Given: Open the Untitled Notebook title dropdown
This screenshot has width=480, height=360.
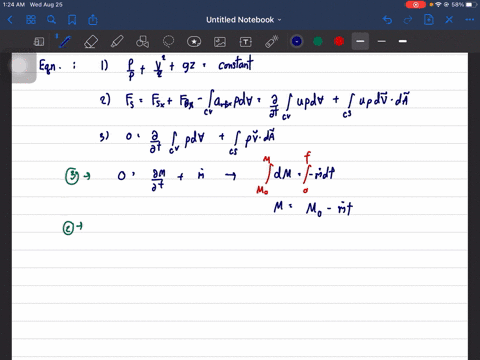Looking at the screenshot, I should tap(244, 20).
